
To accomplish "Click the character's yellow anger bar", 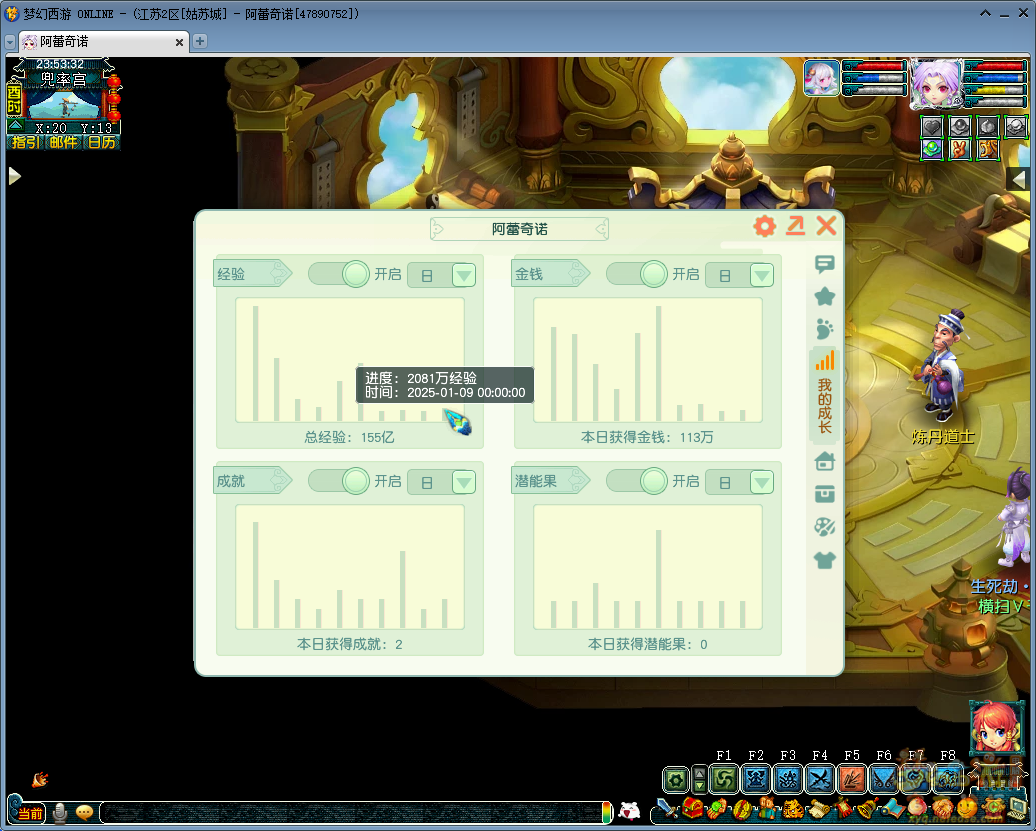I will pyautogui.click(x=995, y=90).
